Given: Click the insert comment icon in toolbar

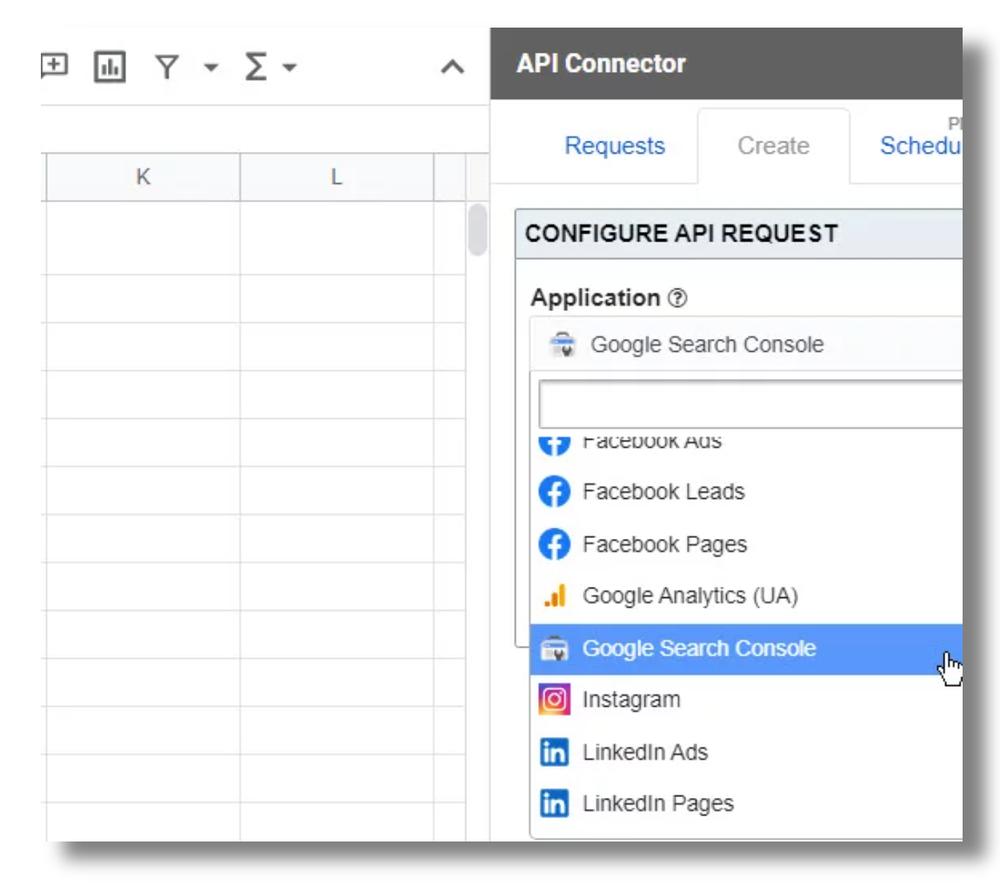Looking at the screenshot, I should pos(55,66).
